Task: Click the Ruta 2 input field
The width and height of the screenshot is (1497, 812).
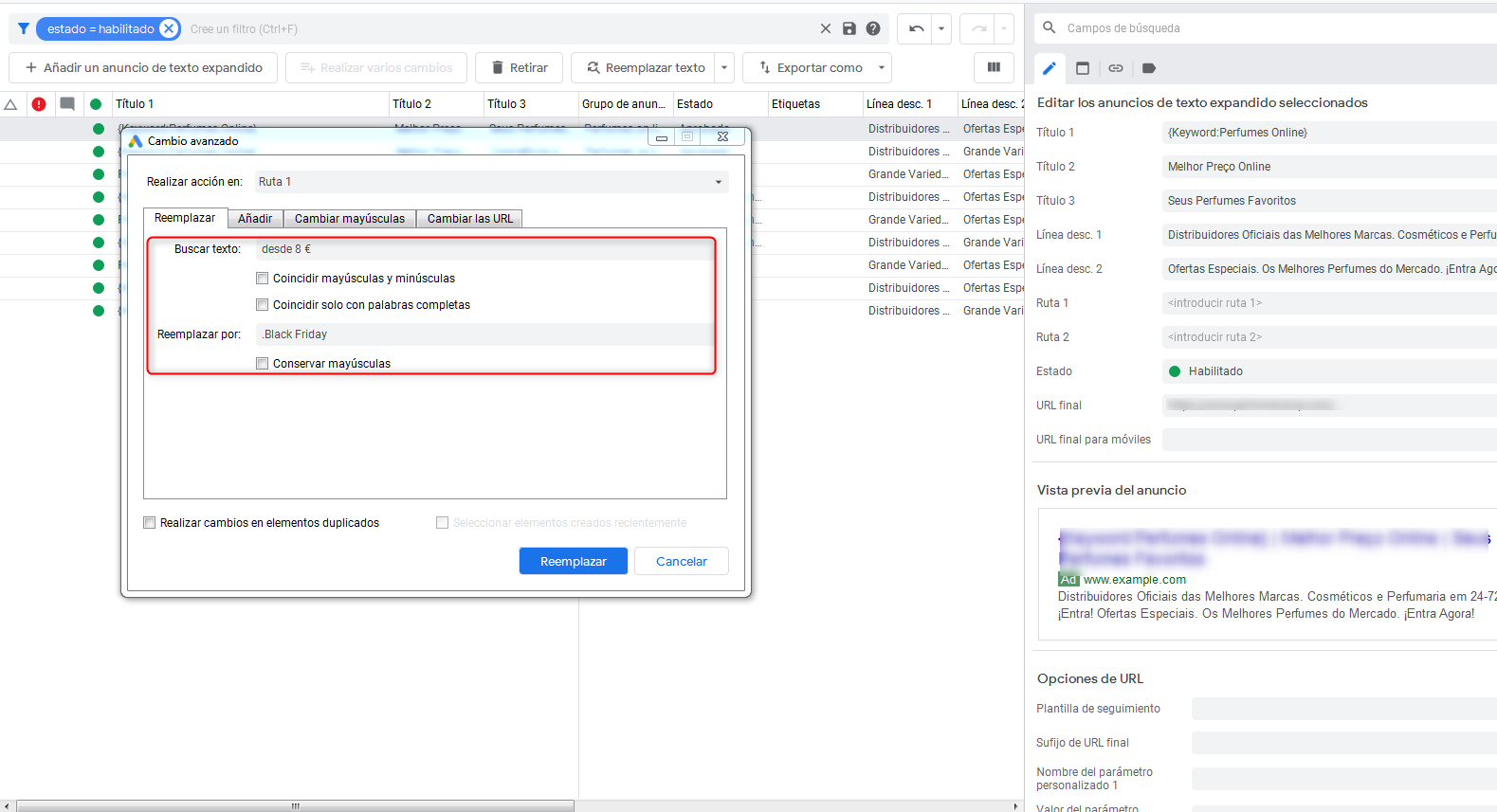Action: coord(1329,337)
